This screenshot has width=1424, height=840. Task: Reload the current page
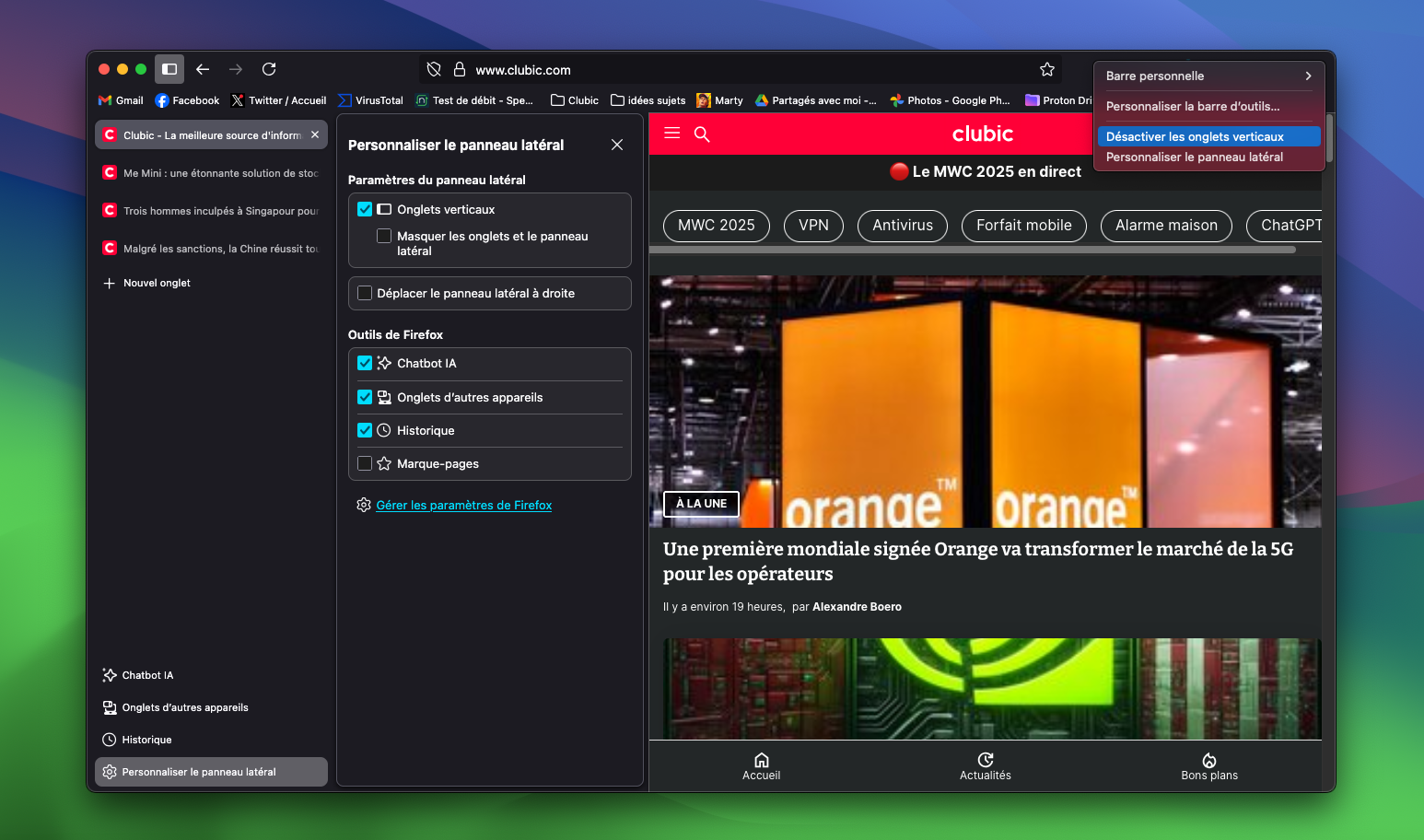click(269, 69)
